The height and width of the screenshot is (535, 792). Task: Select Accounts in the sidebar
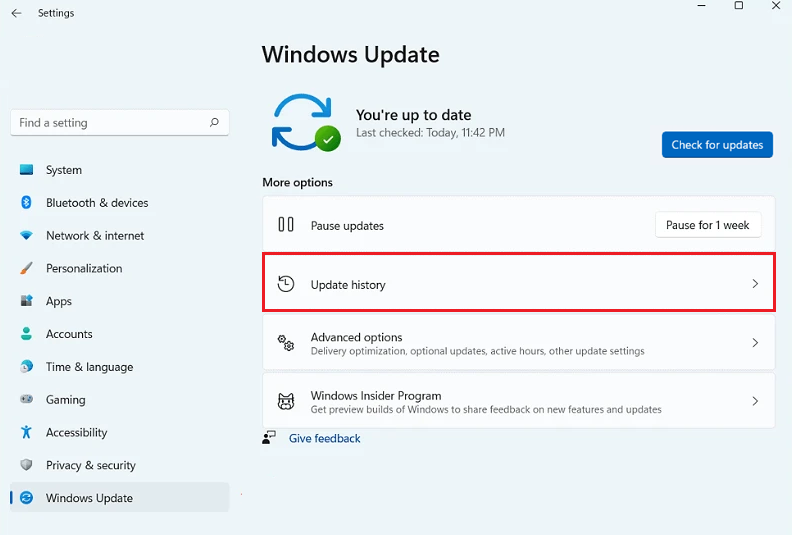pos(119,334)
